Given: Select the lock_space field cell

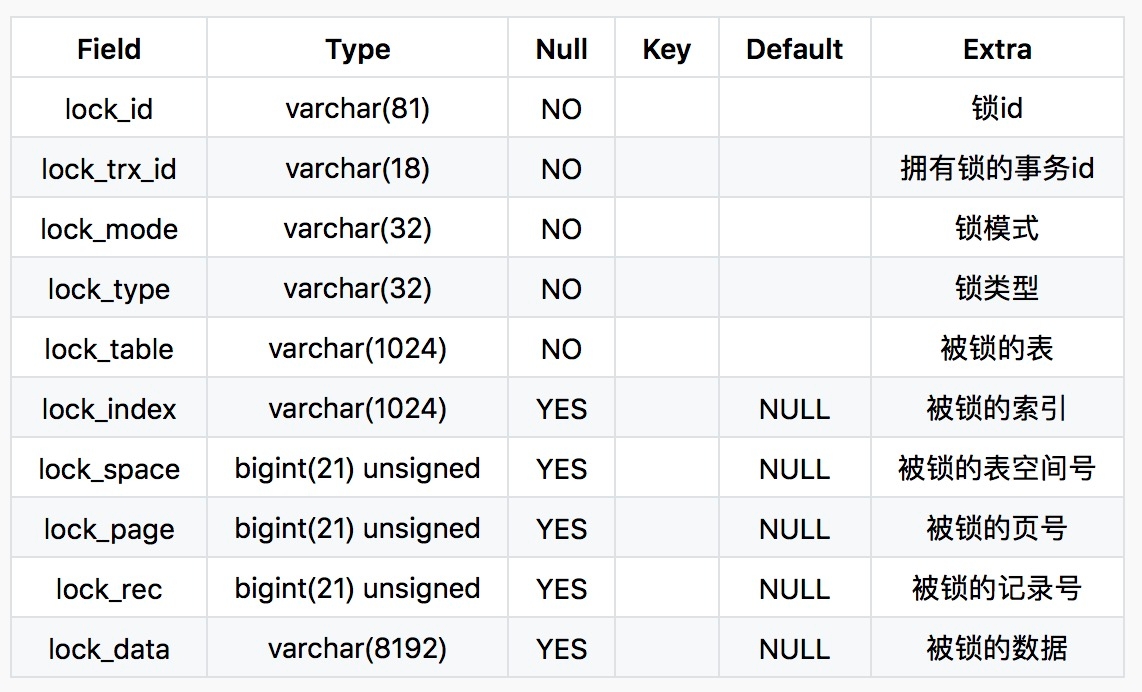Looking at the screenshot, I should 109,469.
